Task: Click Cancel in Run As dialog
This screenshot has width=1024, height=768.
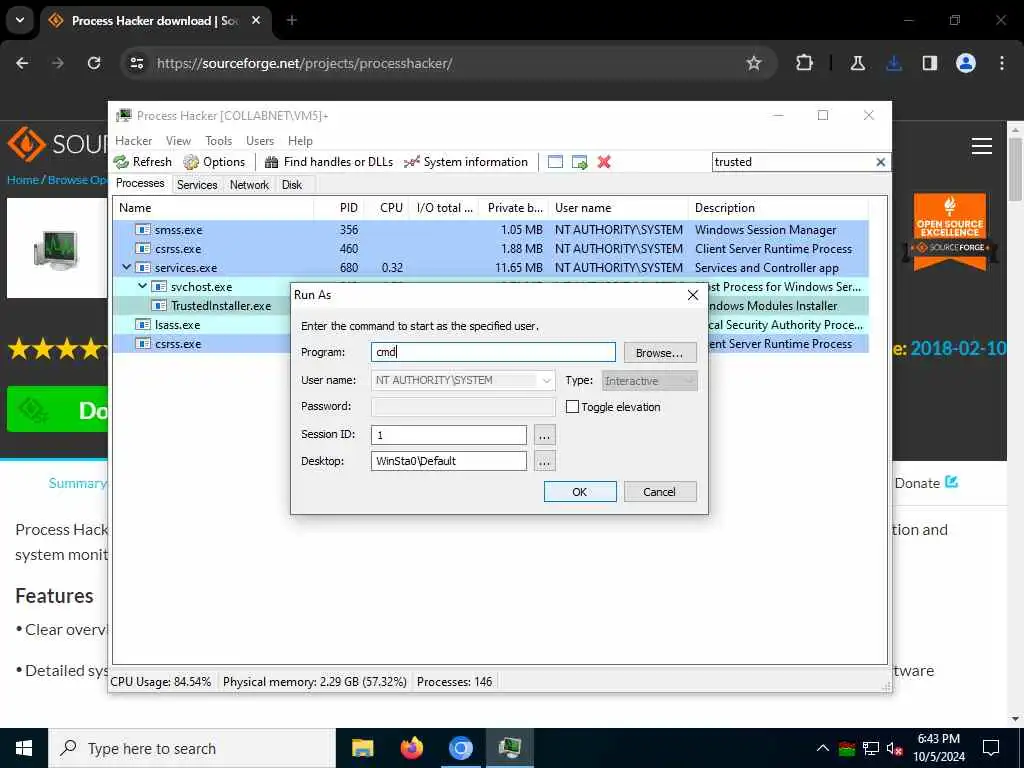Action: [660, 492]
